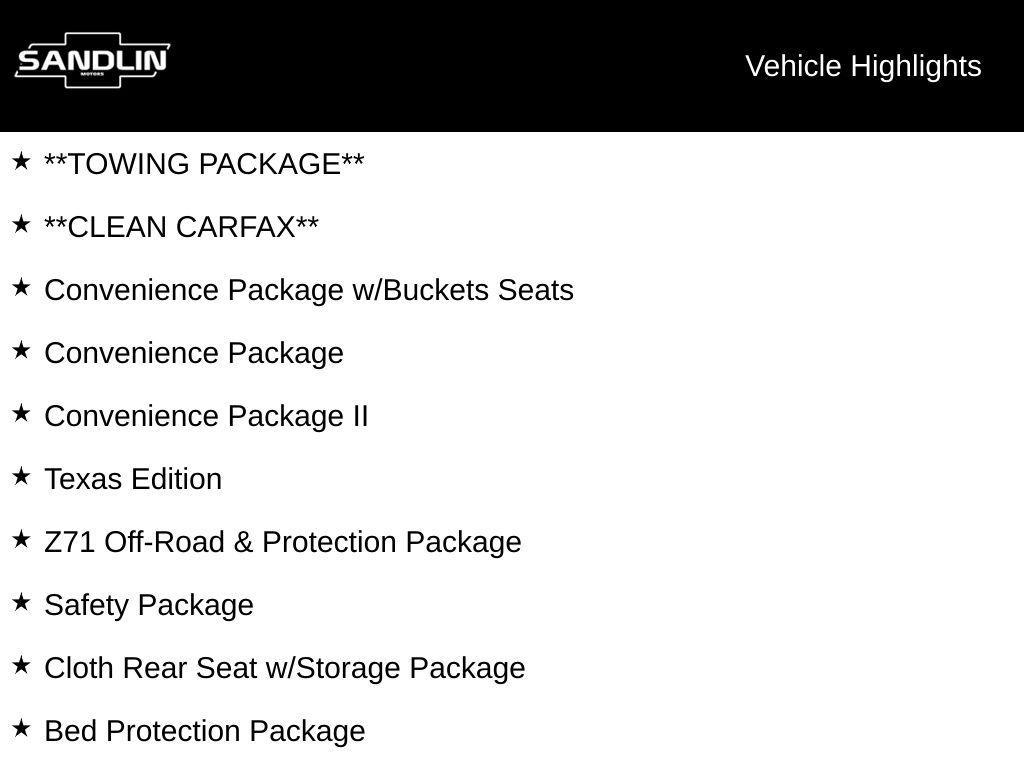Click the Sandlin Motors logo
Screen dimensions: 1024x768
click(x=92, y=65)
